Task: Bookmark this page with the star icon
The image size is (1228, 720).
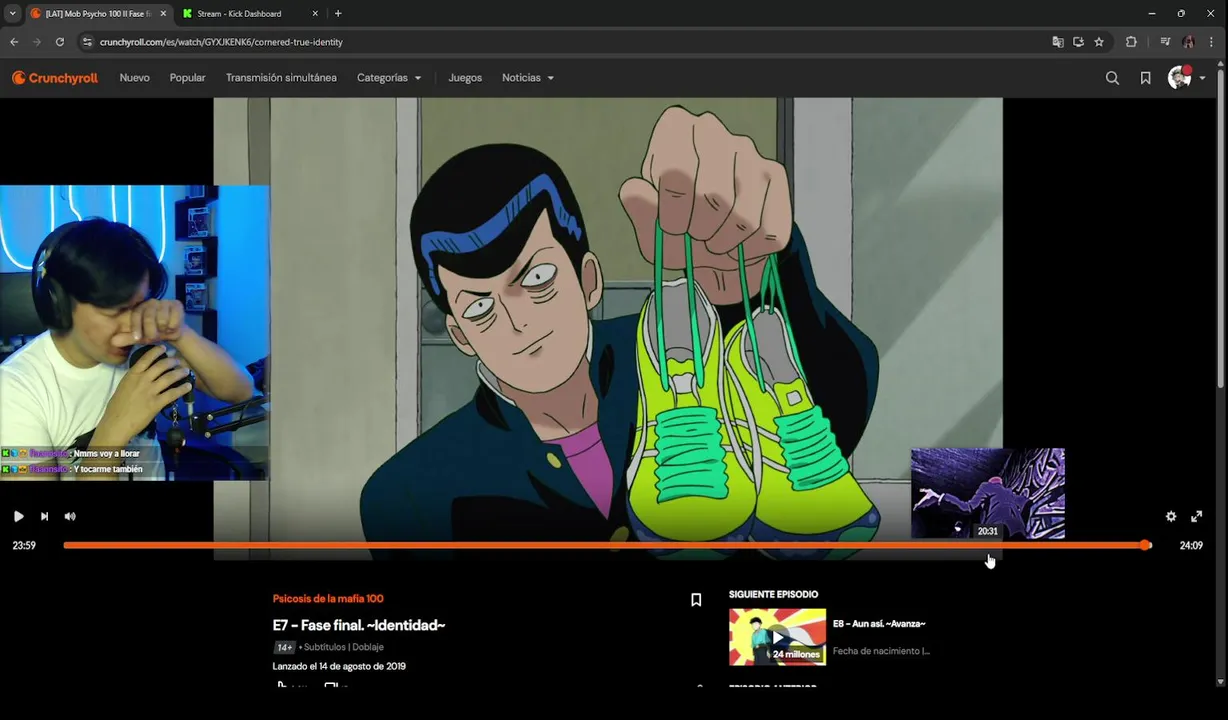Action: click(1099, 42)
